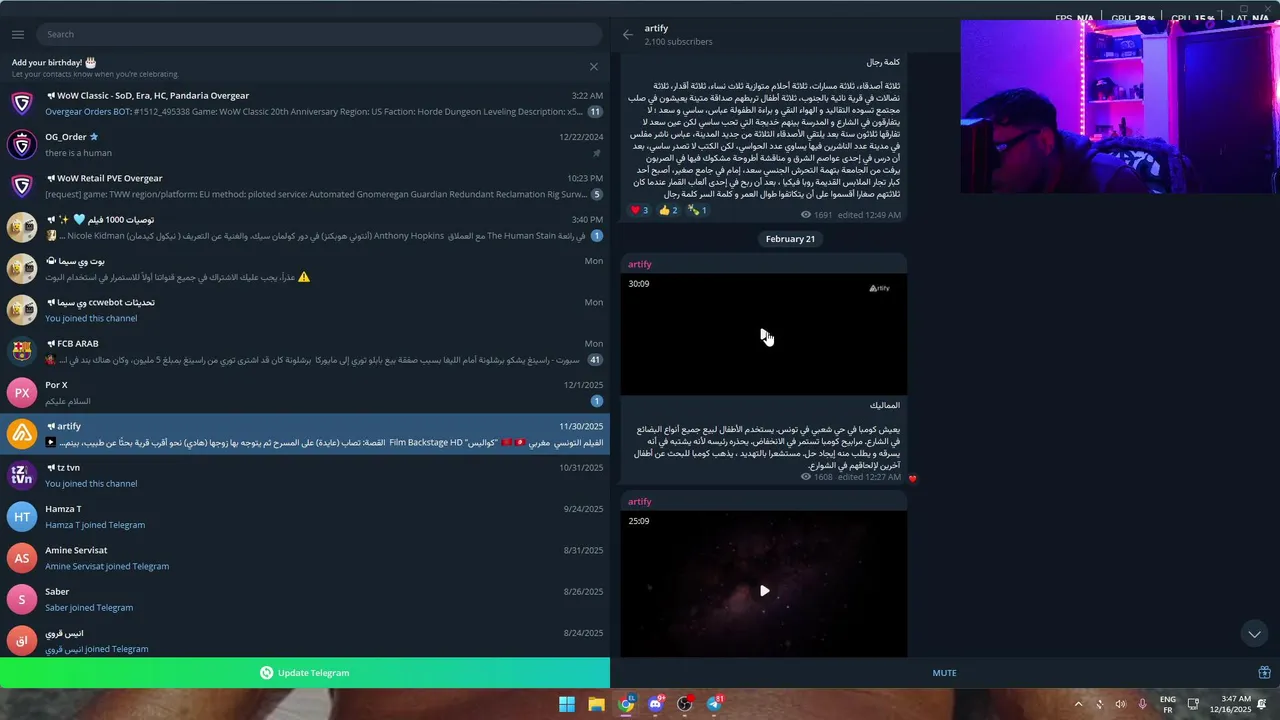Open artify channel info from header

678,35
